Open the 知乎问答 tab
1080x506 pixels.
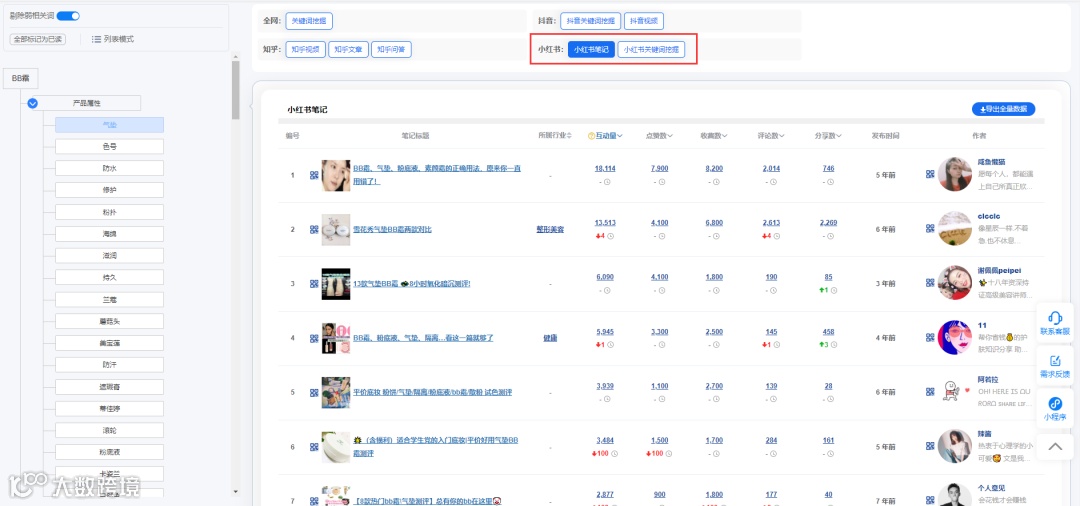click(x=391, y=50)
